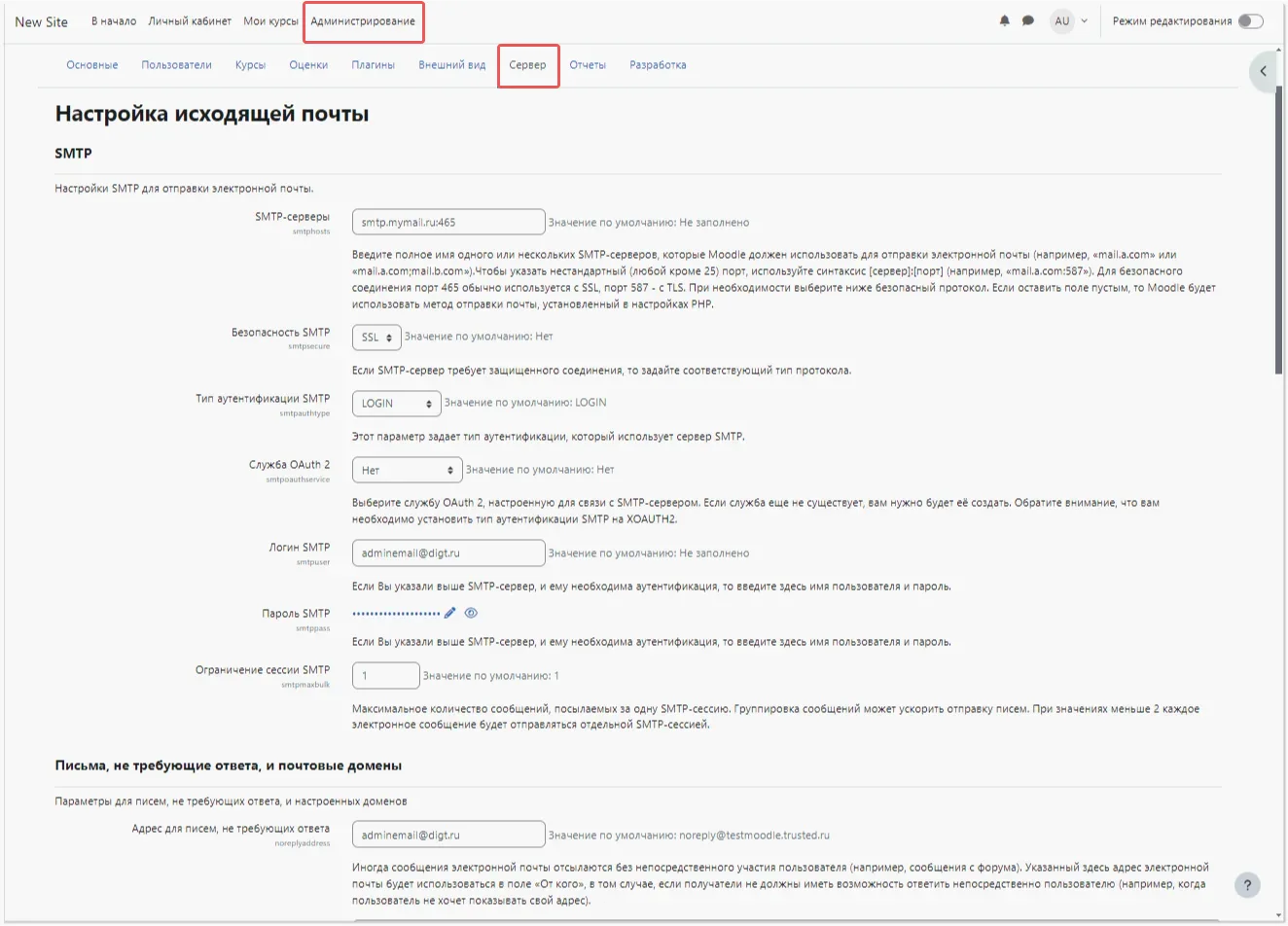Open the Тип аутентификации SMTP dropdown
Screen dimensions: 1288x926
pyautogui.click(x=396, y=403)
